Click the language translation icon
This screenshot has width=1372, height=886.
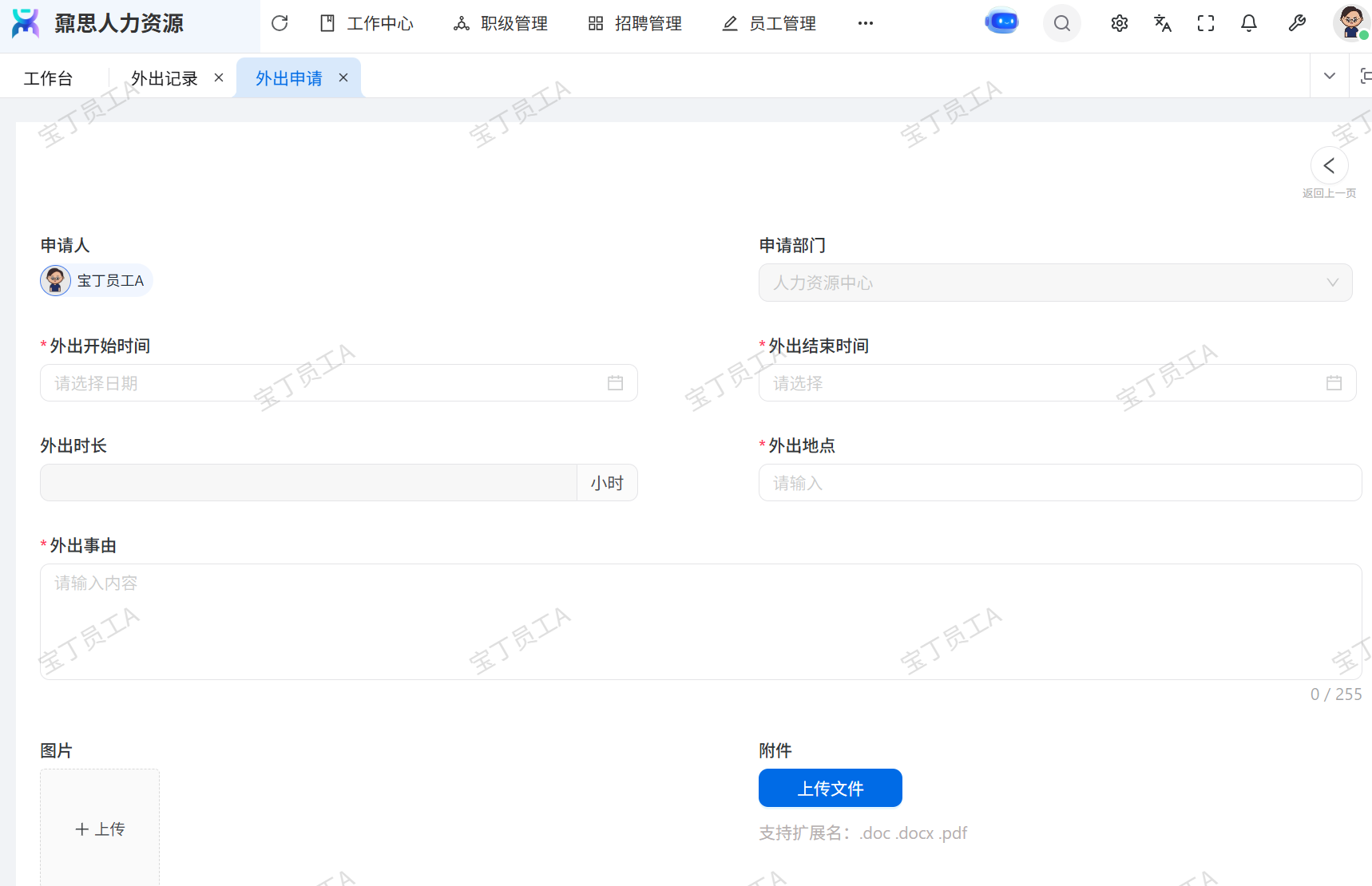1163,24
